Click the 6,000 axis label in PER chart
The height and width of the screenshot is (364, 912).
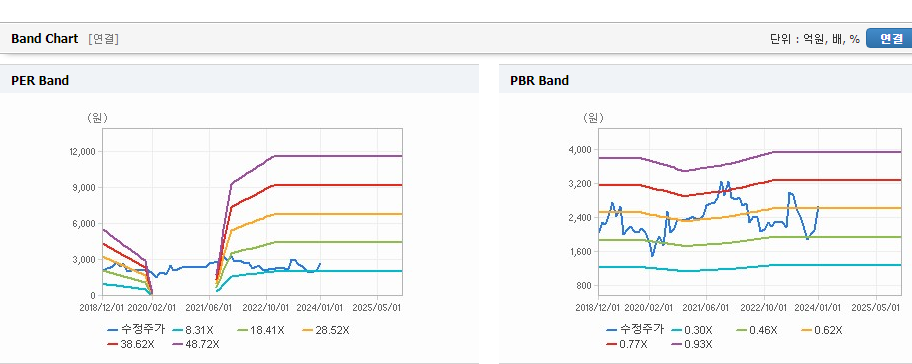coord(84,224)
